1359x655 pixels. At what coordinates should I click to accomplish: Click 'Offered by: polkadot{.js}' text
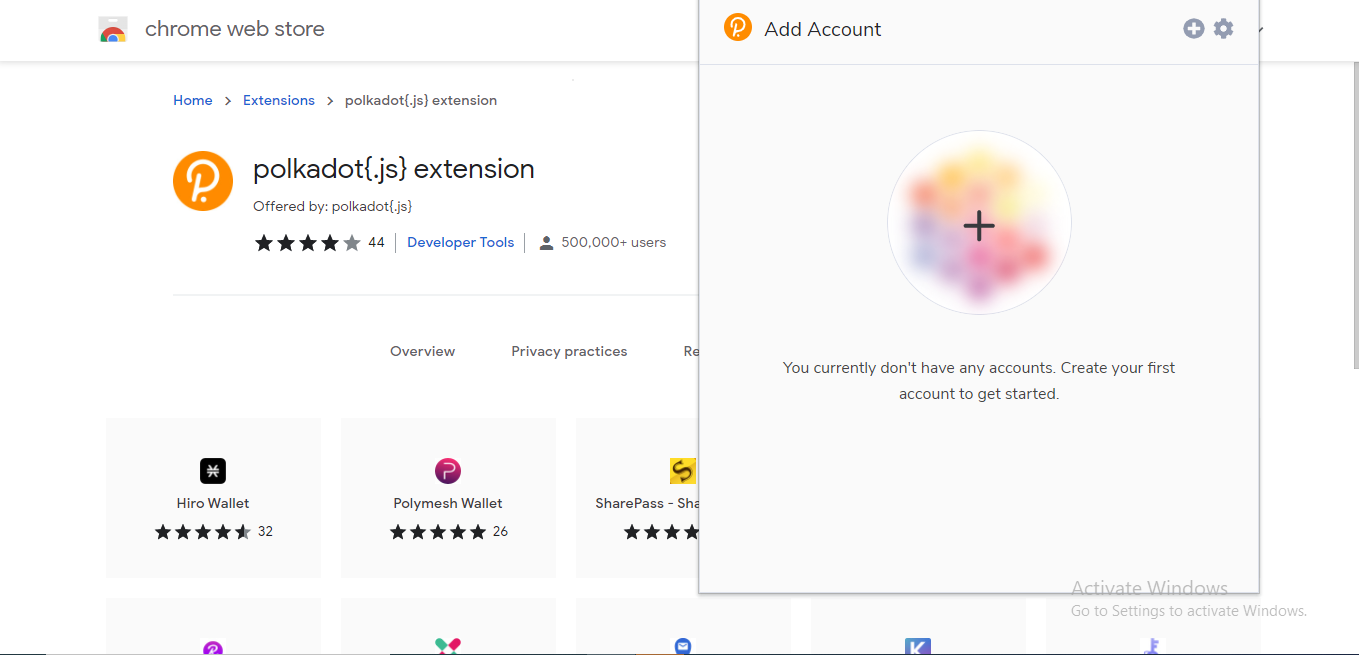coord(333,206)
